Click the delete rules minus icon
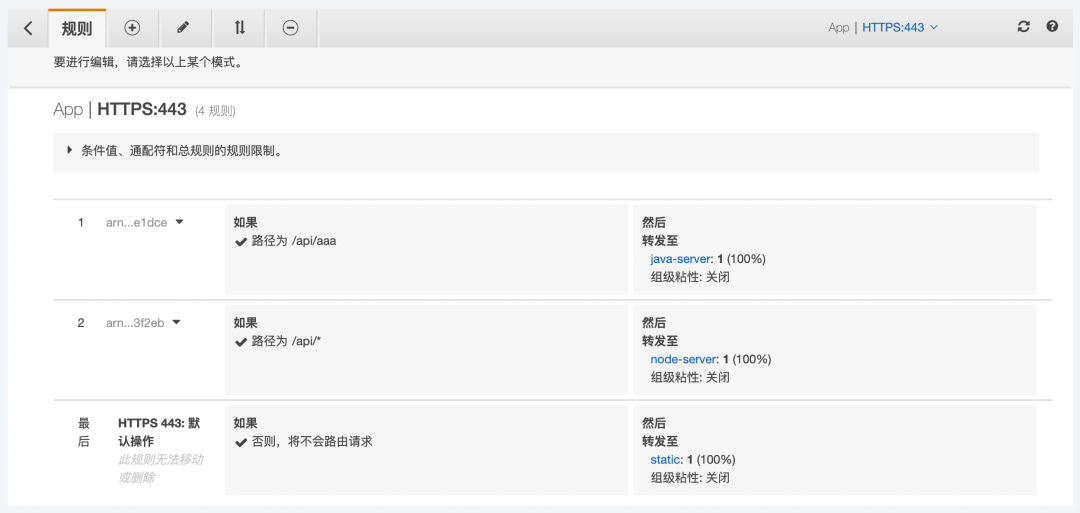The height and width of the screenshot is (513, 1080). [290, 28]
